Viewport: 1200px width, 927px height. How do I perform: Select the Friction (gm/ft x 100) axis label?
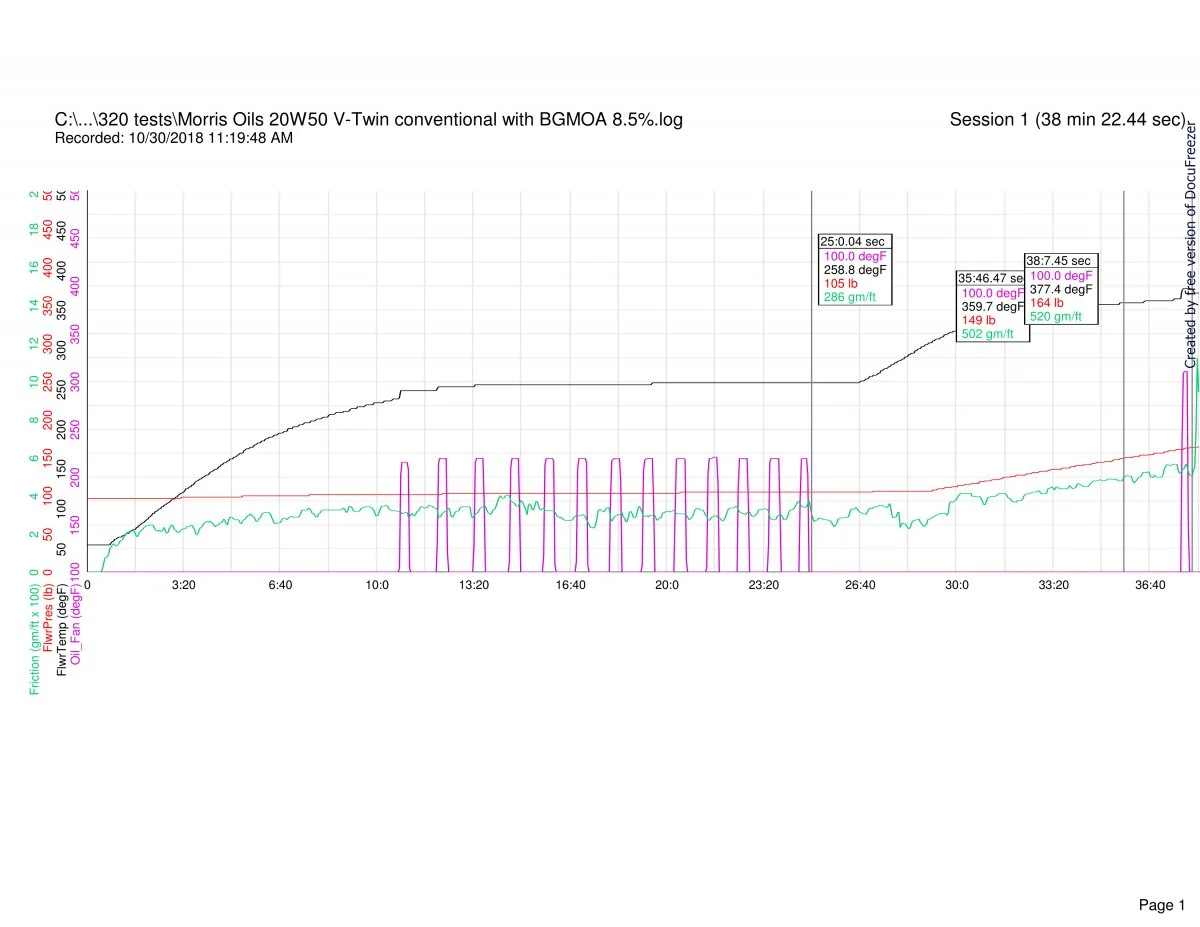click(35, 639)
